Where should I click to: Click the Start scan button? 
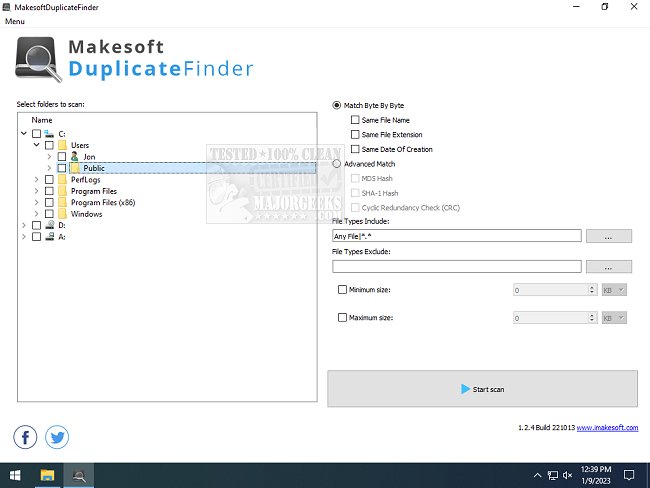[x=482, y=388]
